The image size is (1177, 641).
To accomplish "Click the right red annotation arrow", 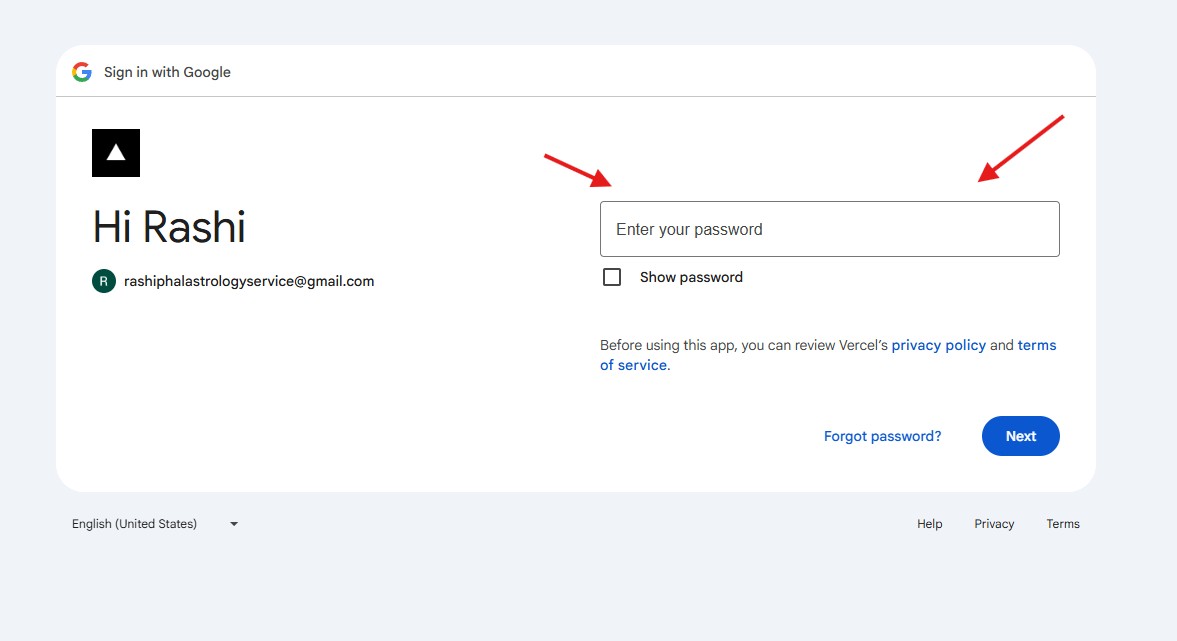I will pyautogui.click(x=1020, y=148).
